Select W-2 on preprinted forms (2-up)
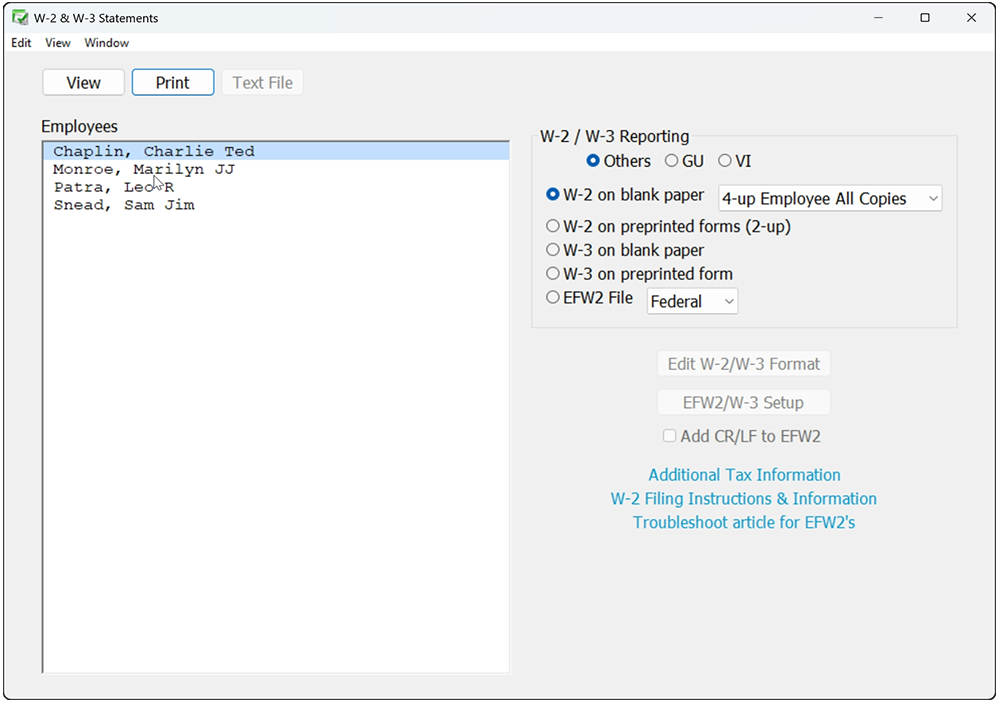Screen dimensions: 998x702 552,226
